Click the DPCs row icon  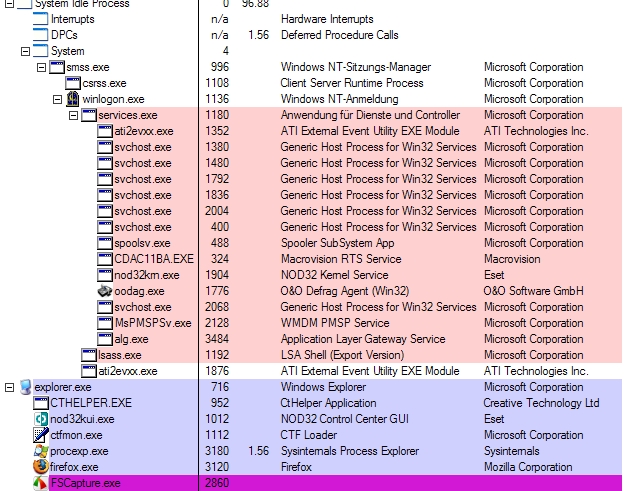(41, 35)
